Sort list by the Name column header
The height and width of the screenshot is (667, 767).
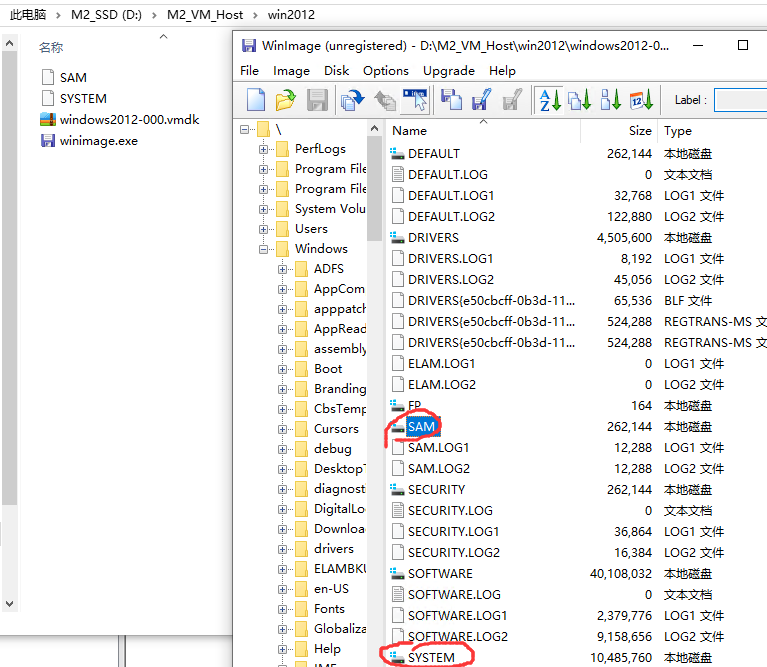pyautogui.click(x=483, y=131)
